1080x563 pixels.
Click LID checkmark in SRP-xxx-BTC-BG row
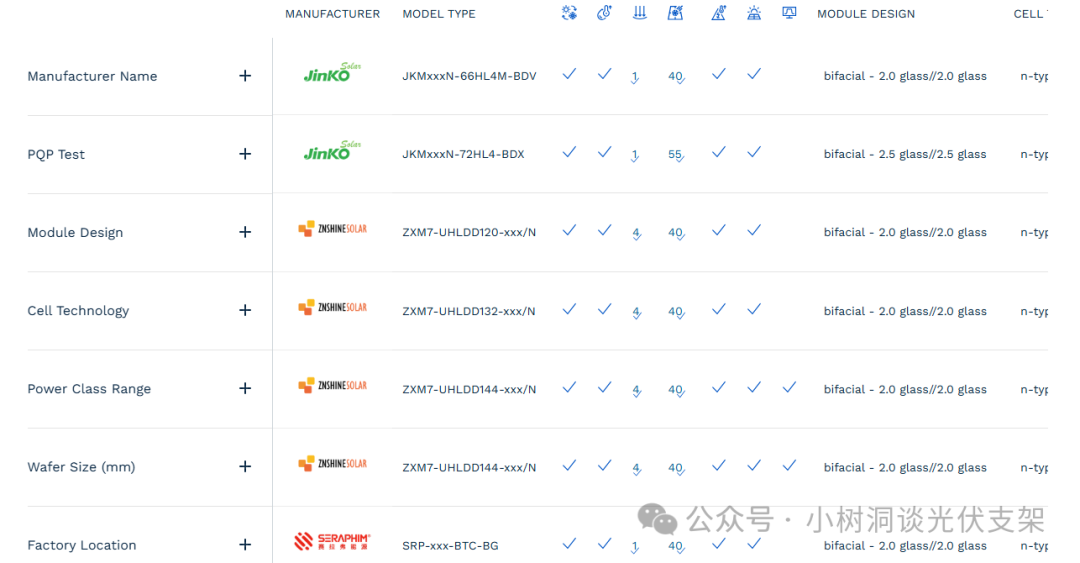click(x=754, y=544)
